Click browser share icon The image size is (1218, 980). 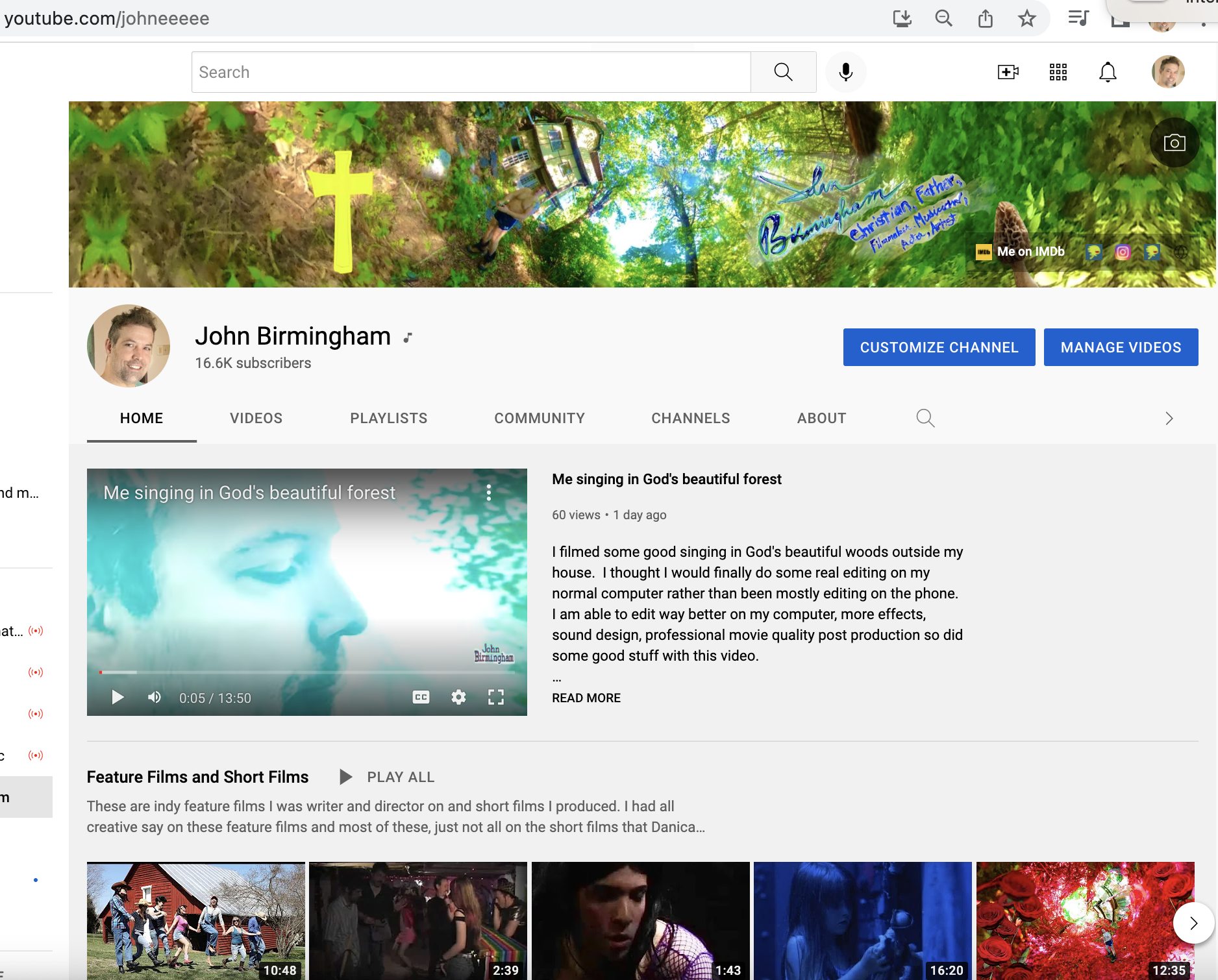(986, 18)
